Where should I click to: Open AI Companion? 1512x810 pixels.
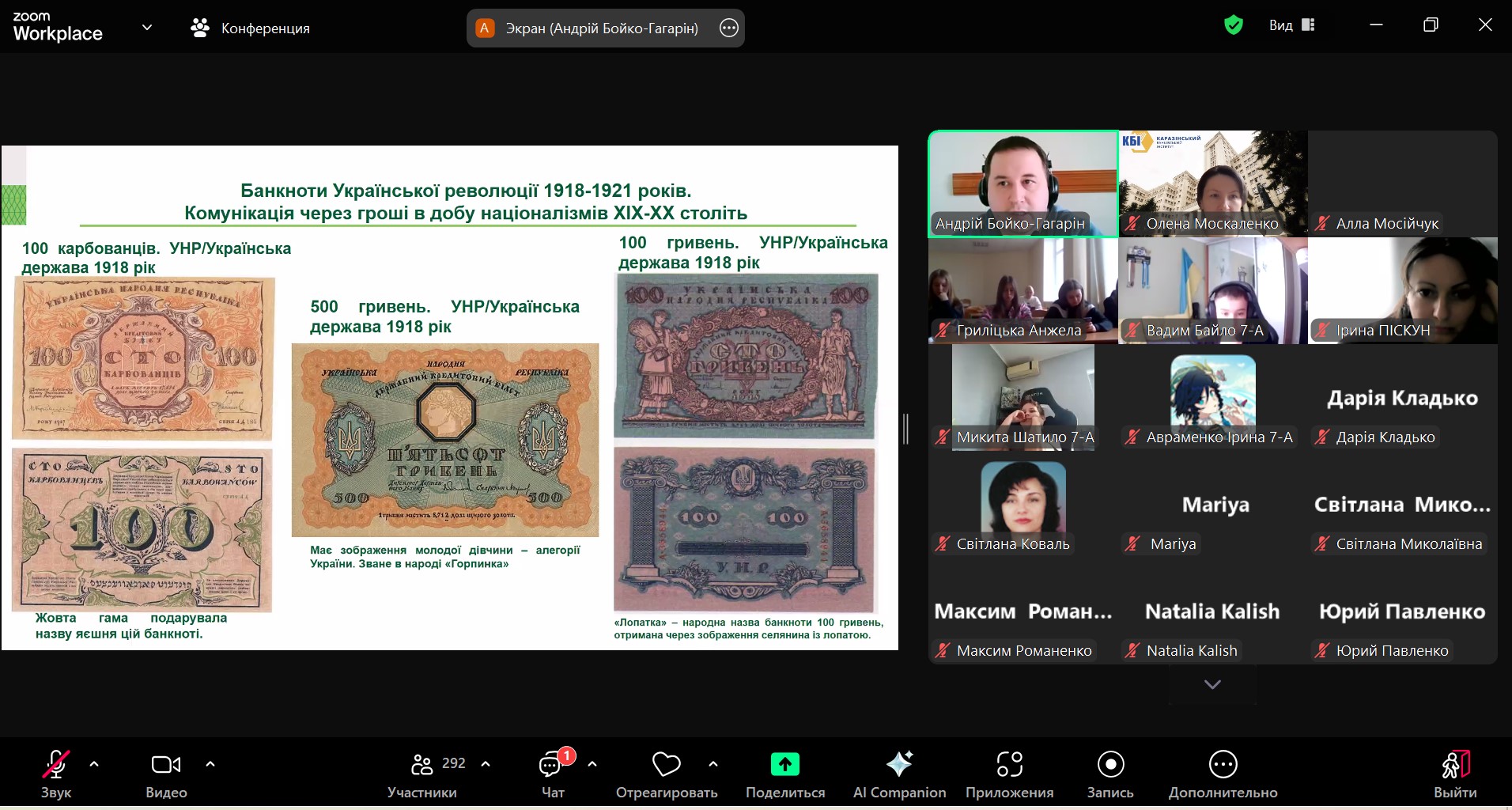click(899, 774)
